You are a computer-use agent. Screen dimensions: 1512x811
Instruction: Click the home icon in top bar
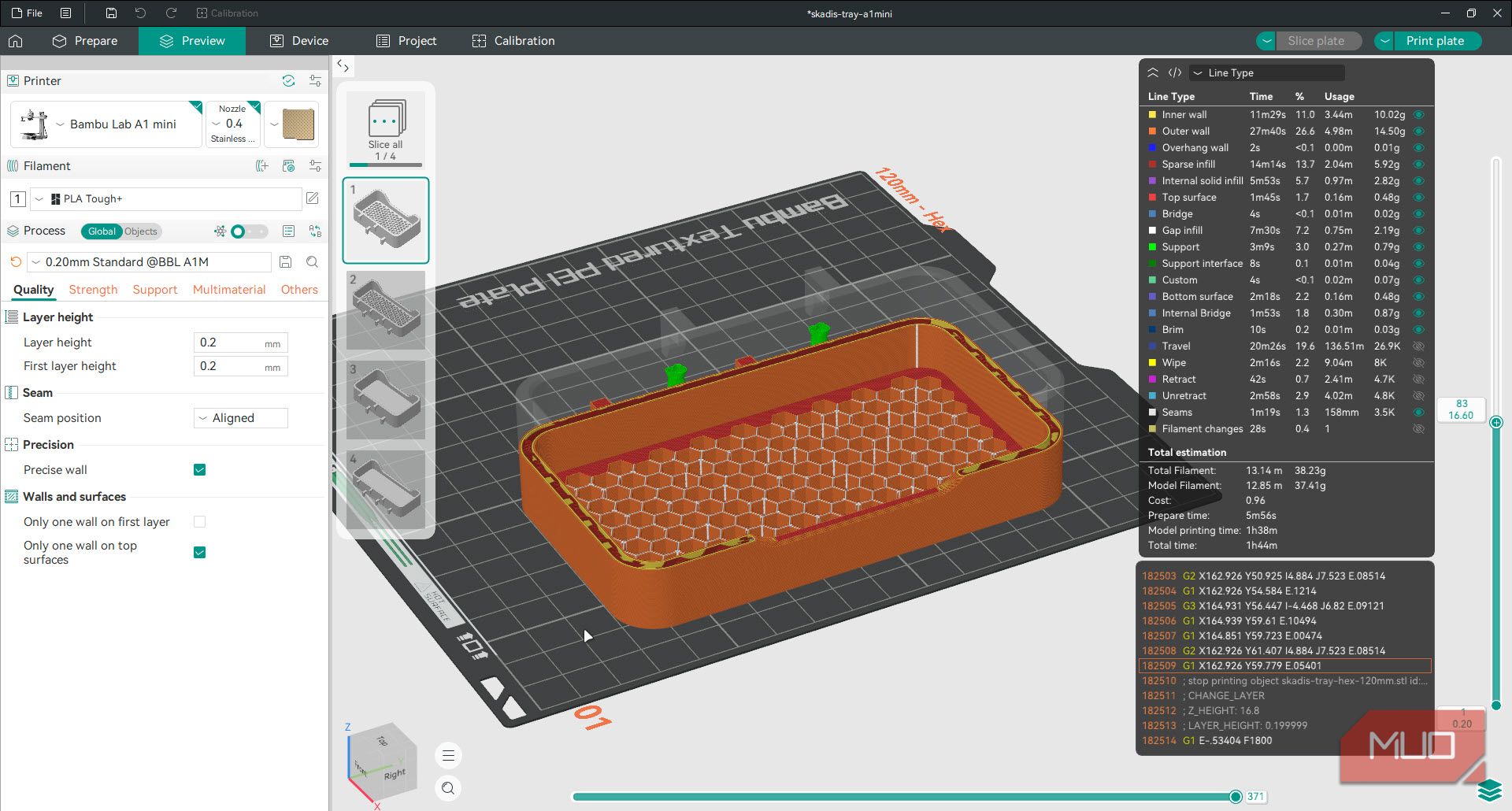pos(16,41)
